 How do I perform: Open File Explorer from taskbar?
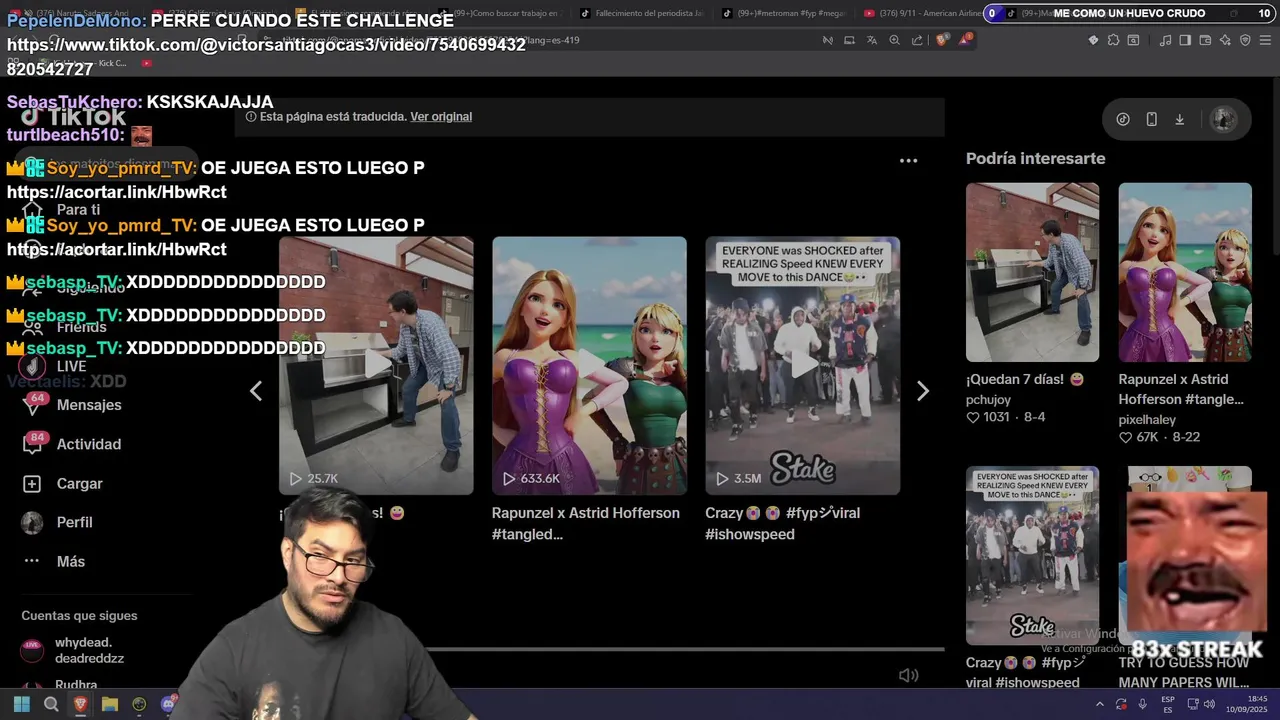click(110, 704)
